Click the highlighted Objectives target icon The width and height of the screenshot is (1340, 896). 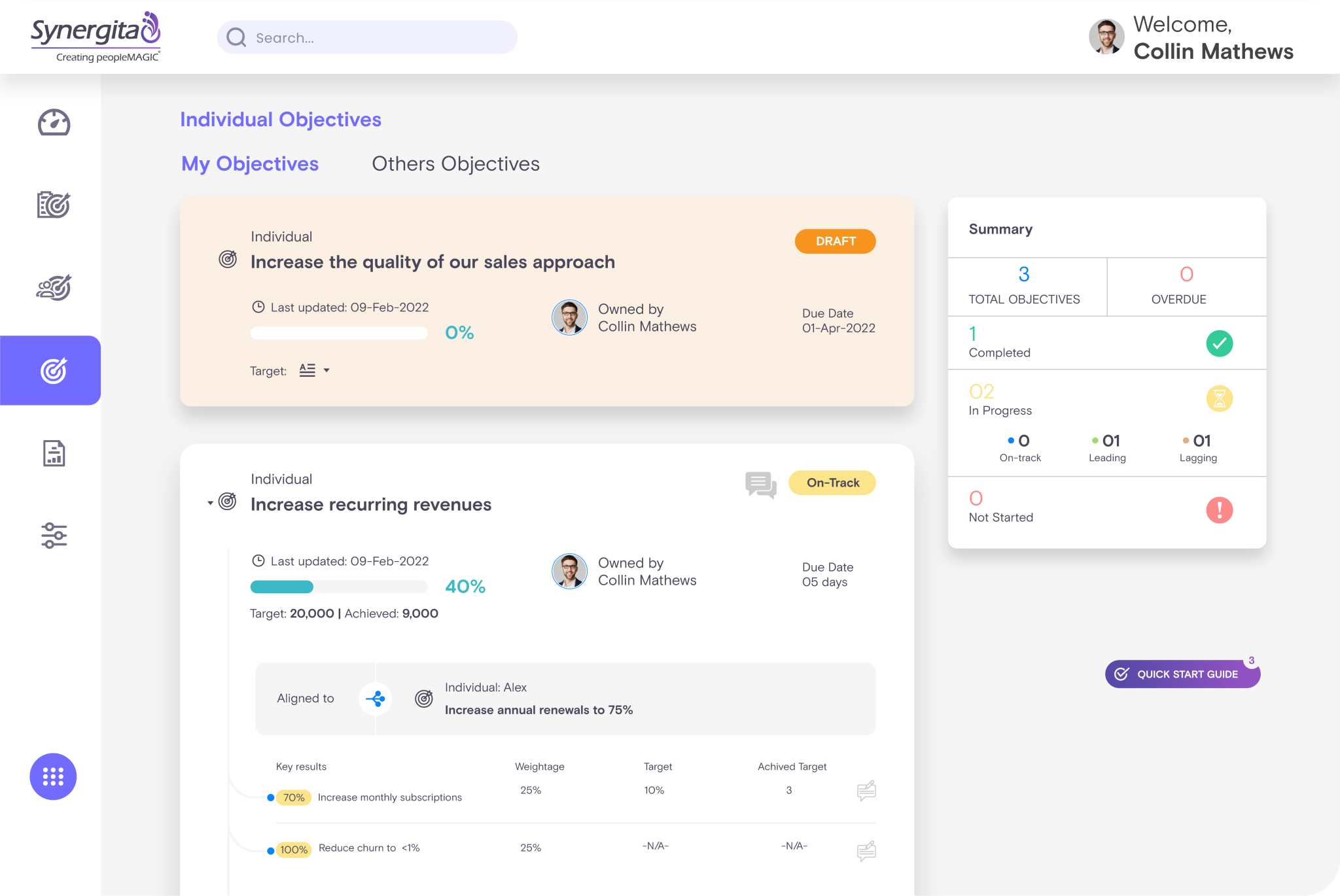pos(53,370)
